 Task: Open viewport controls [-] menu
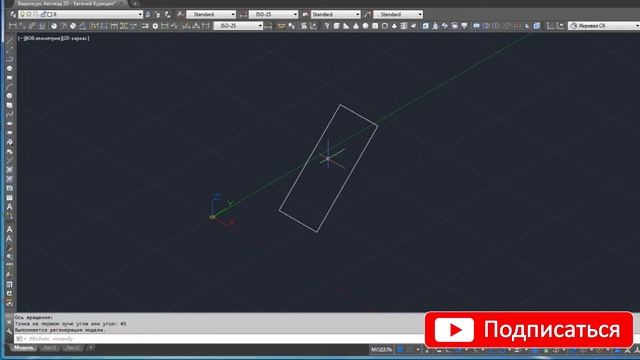(20, 38)
